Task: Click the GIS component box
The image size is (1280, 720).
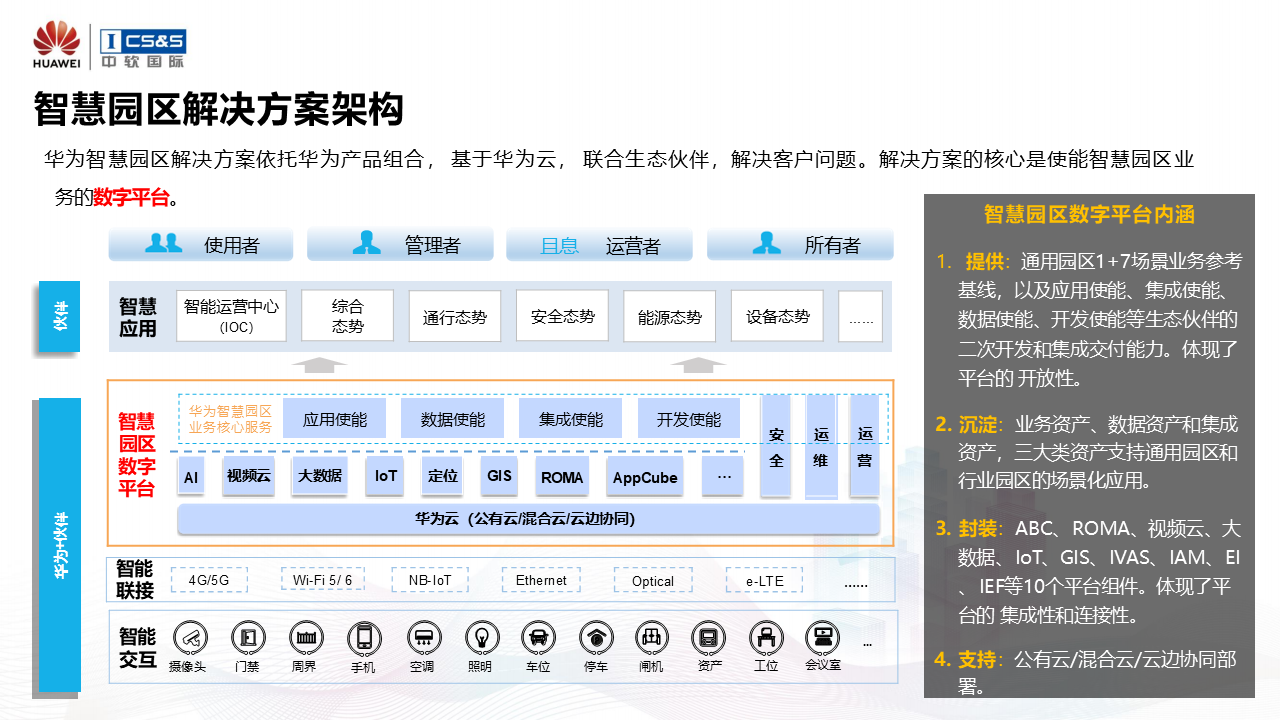Action: tap(499, 476)
